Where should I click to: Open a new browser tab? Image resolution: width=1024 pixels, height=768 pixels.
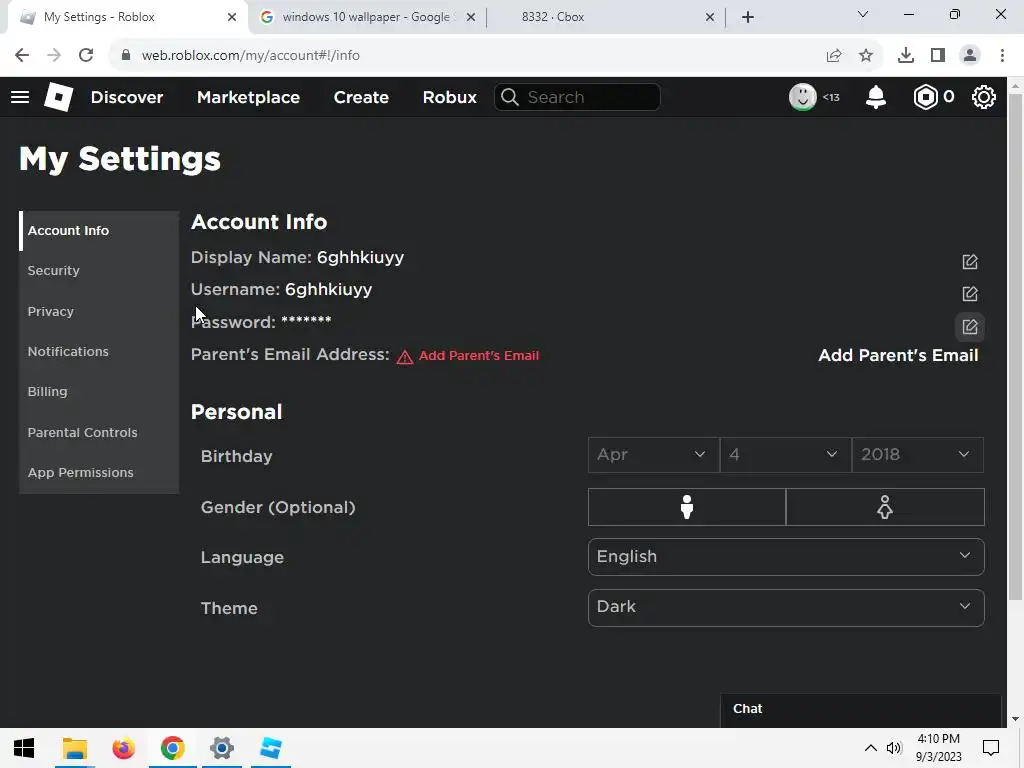click(x=748, y=17)
